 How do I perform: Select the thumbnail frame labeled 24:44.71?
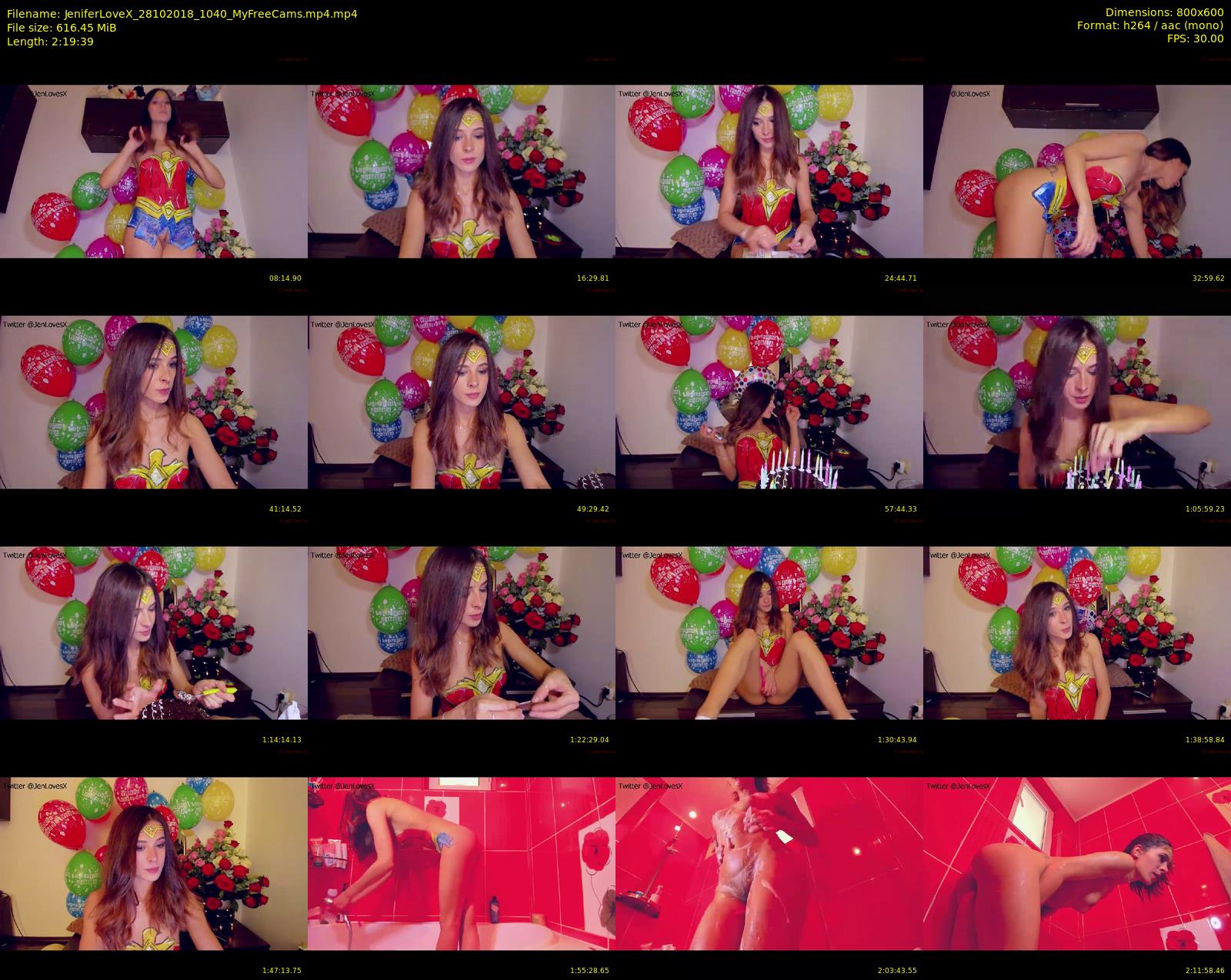click(769, 172)
